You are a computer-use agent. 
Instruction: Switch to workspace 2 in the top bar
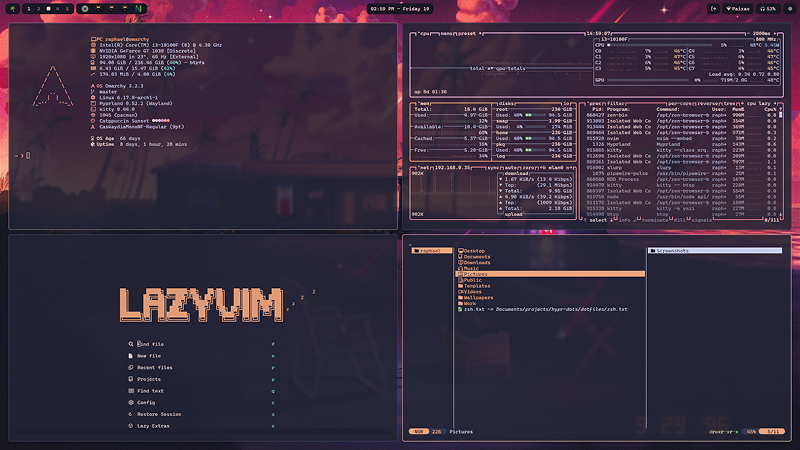38,9
